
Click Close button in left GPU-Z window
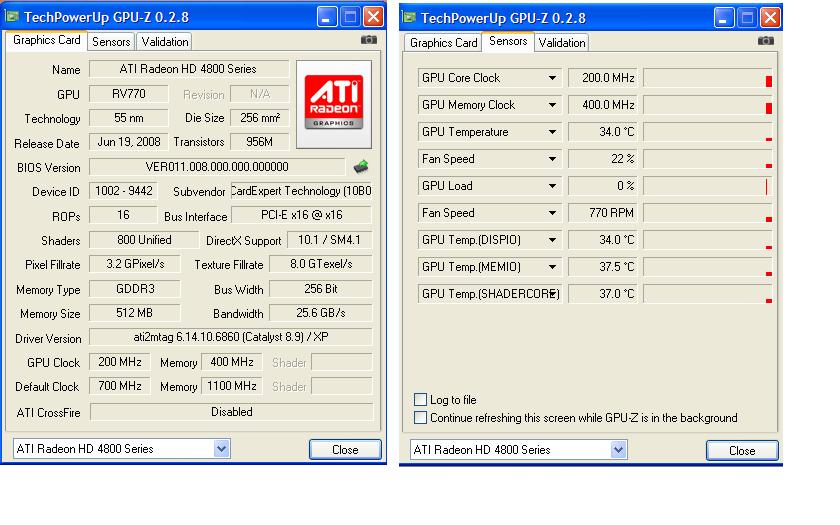click(345, 449)
